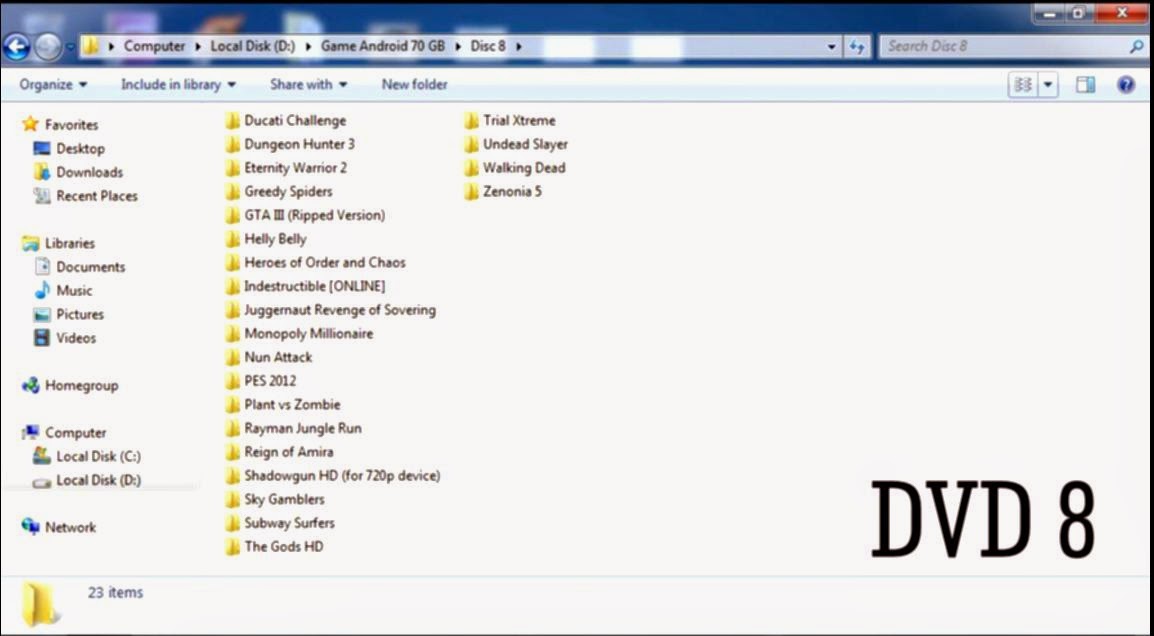Screen dimensions: 1154x636
Task: Select the Greedy Spiders folder icon
Action: [x=233, y=191]
